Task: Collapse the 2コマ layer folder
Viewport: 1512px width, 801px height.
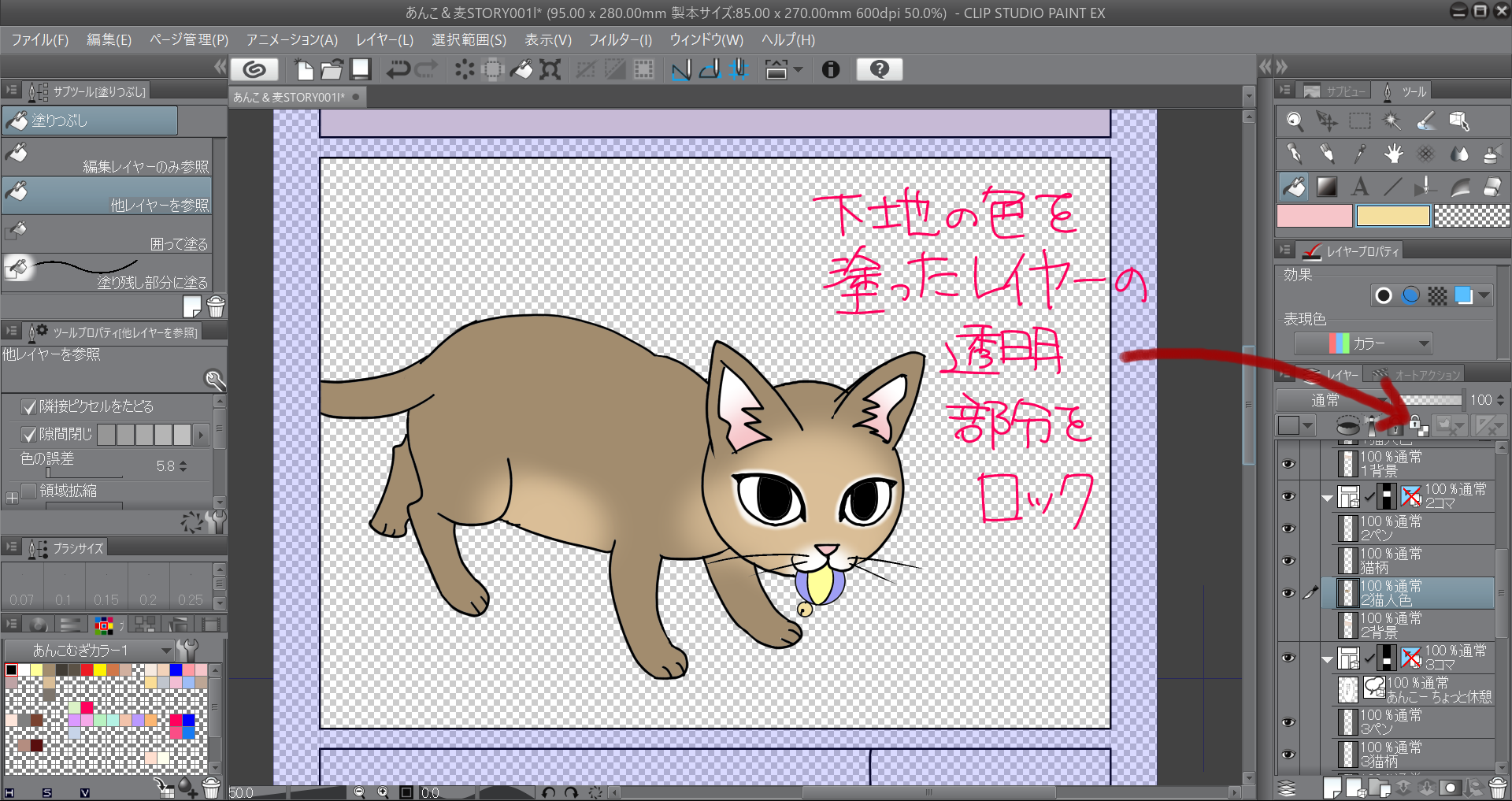Action: [1327, 498]
